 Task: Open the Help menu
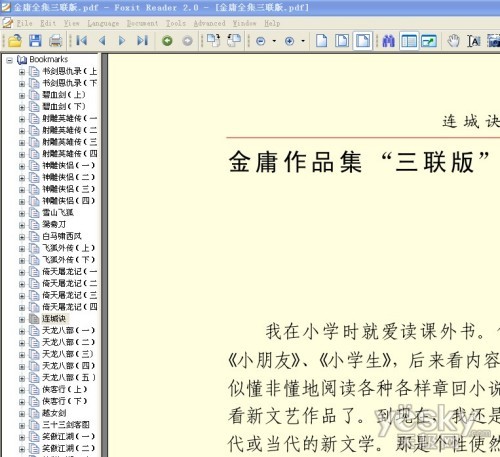pos(272,23)
